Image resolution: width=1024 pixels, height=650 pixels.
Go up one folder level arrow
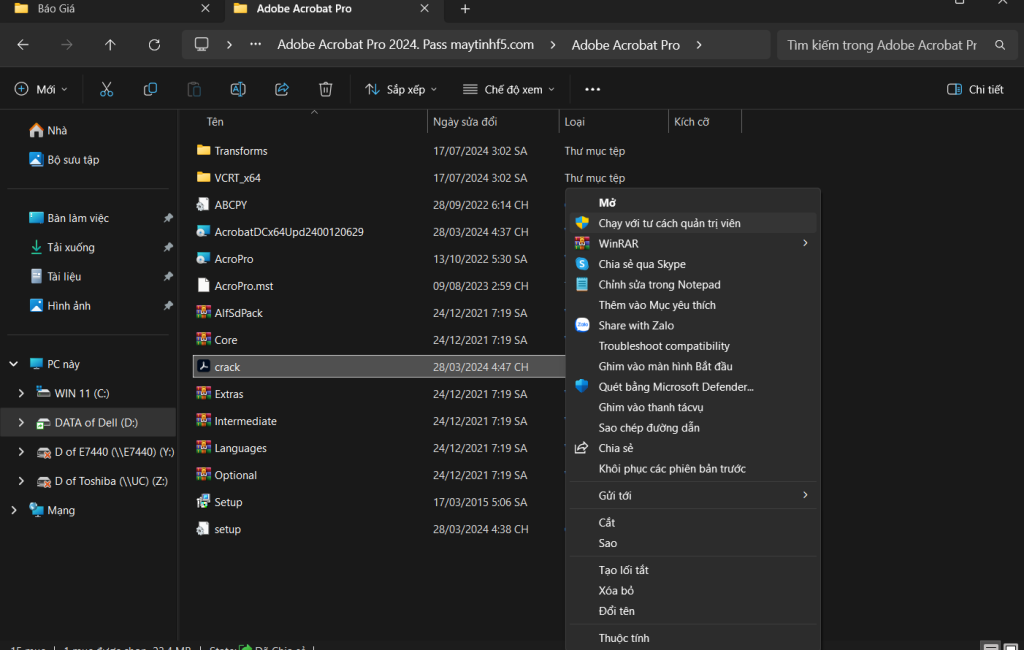pos(110,45)
